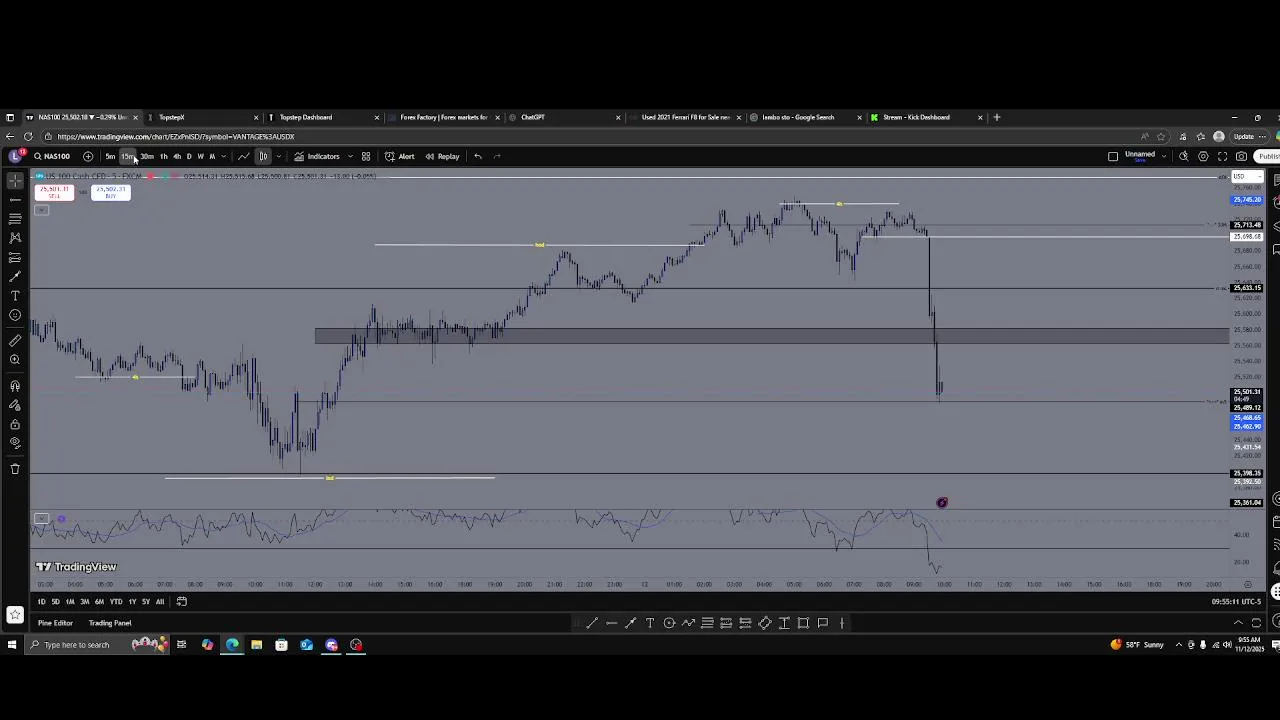Select the line chart style icon
The height and width of the screenshot is (720, 1280).
(244, 156)
